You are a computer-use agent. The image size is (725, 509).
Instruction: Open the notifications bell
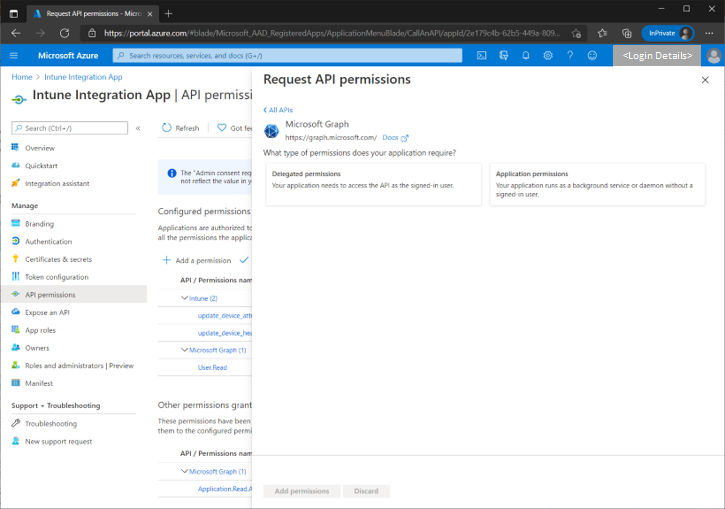tap(526, 55)
